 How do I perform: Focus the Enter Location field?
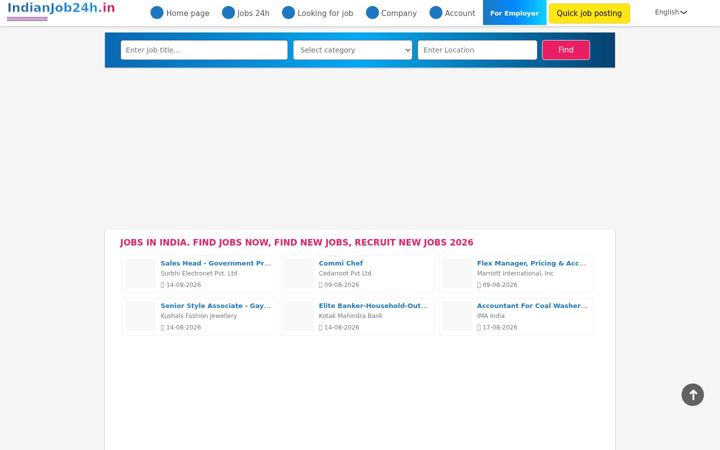pos(477,50)
